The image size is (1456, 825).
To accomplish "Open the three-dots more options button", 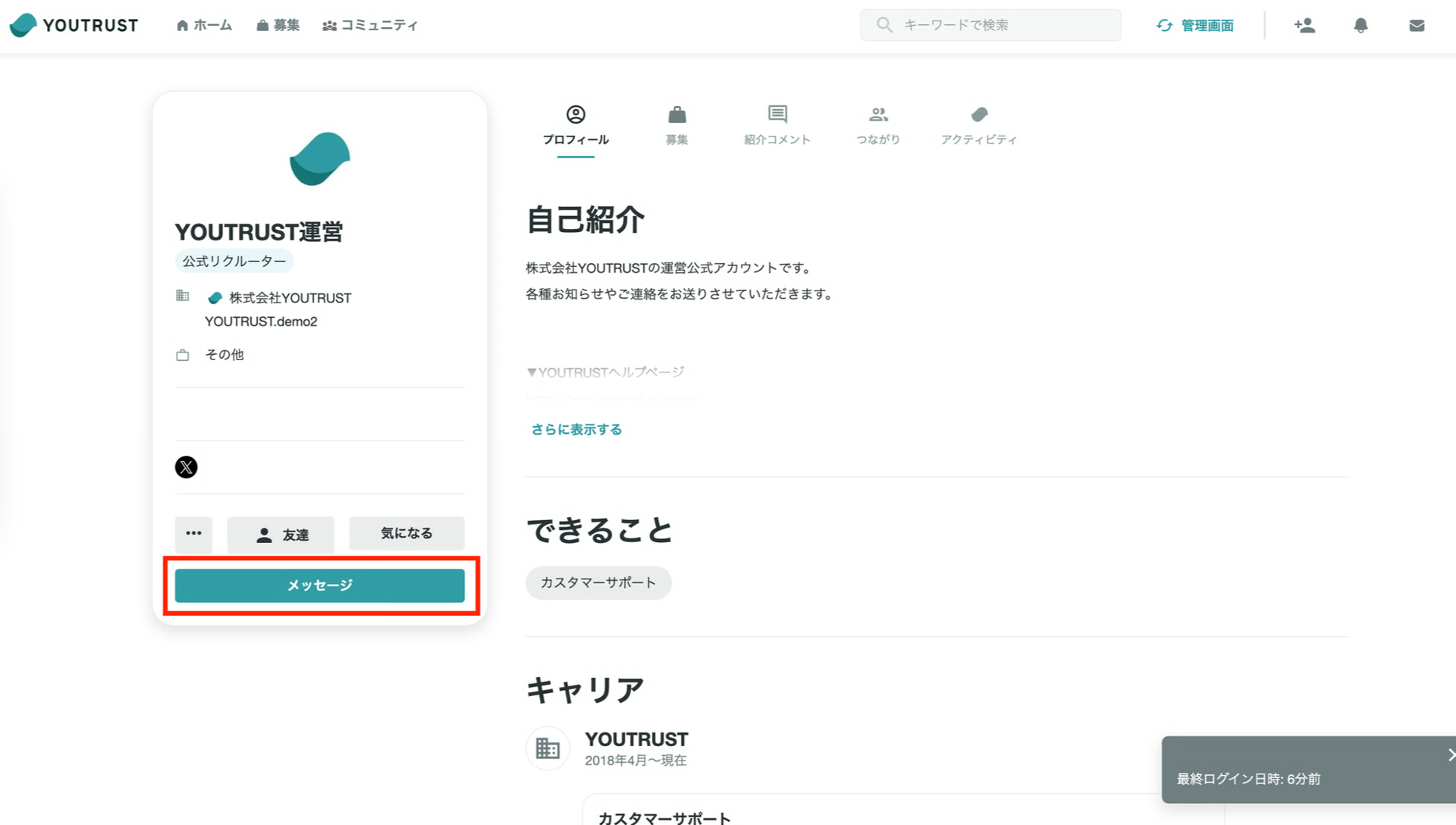I will click(x=193, y=533).
